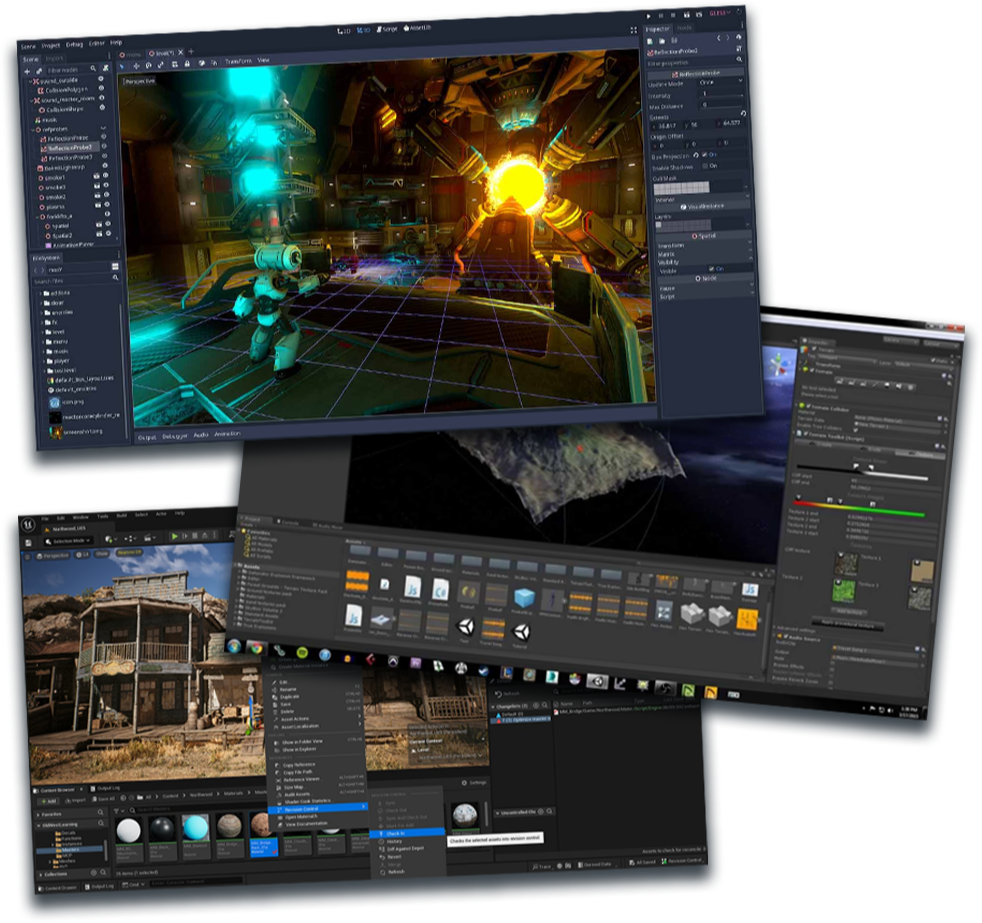Toggle visibility of plasma node
The width and height of the screenshot is (982, 923).
[107, 204]
